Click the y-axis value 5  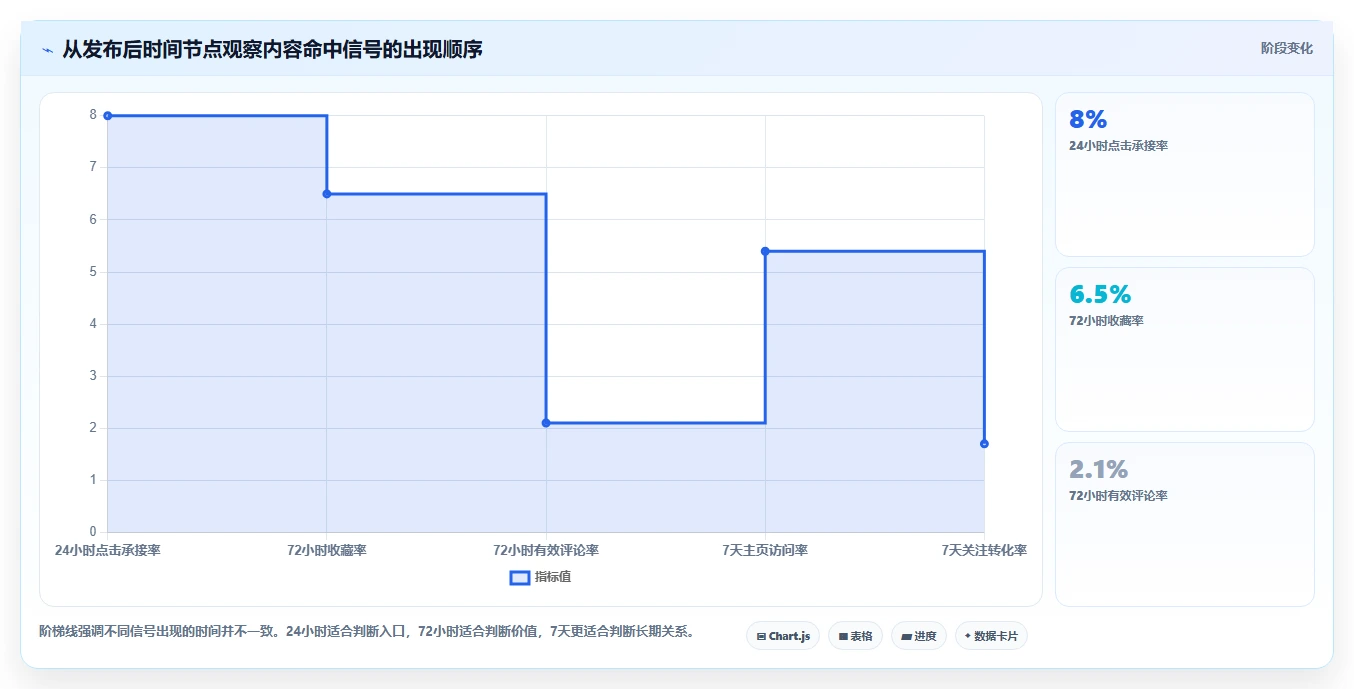coord(93,272)
